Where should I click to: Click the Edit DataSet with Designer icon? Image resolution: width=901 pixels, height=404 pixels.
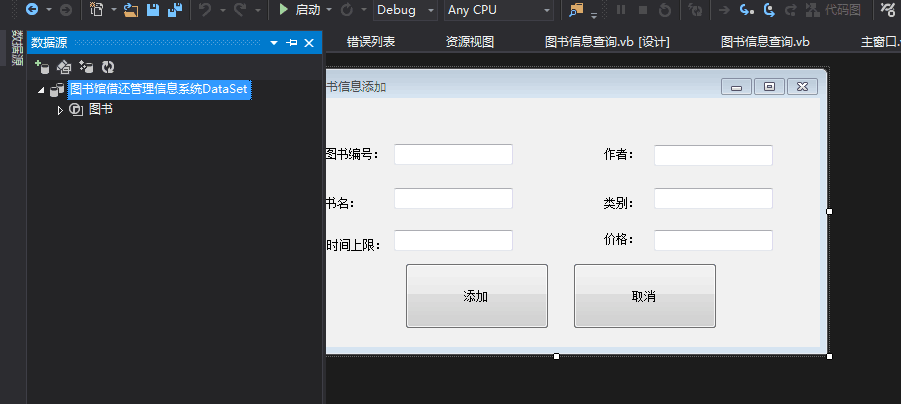[64, 67]
